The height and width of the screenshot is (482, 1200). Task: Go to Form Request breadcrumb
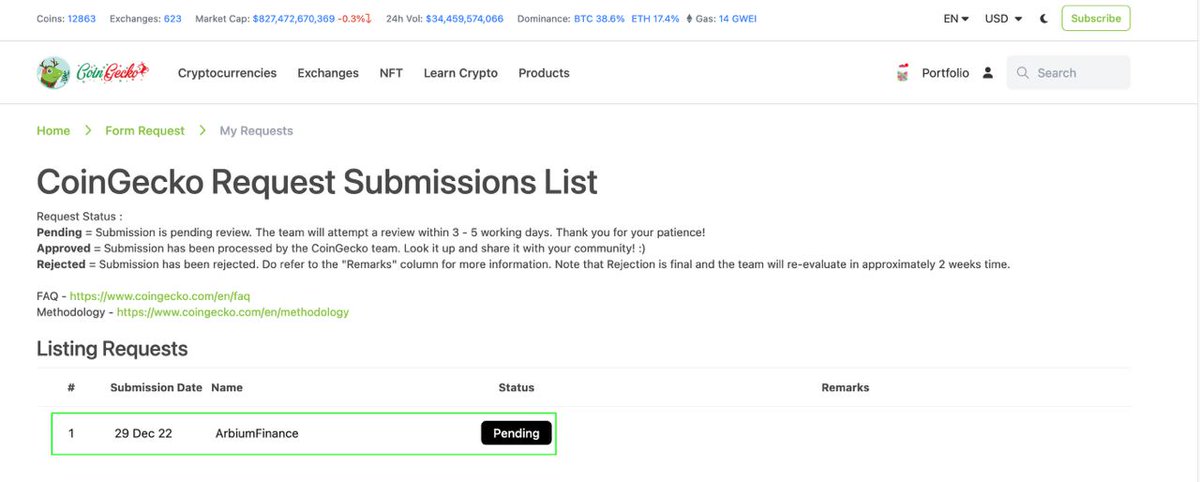tap(145, 131)
